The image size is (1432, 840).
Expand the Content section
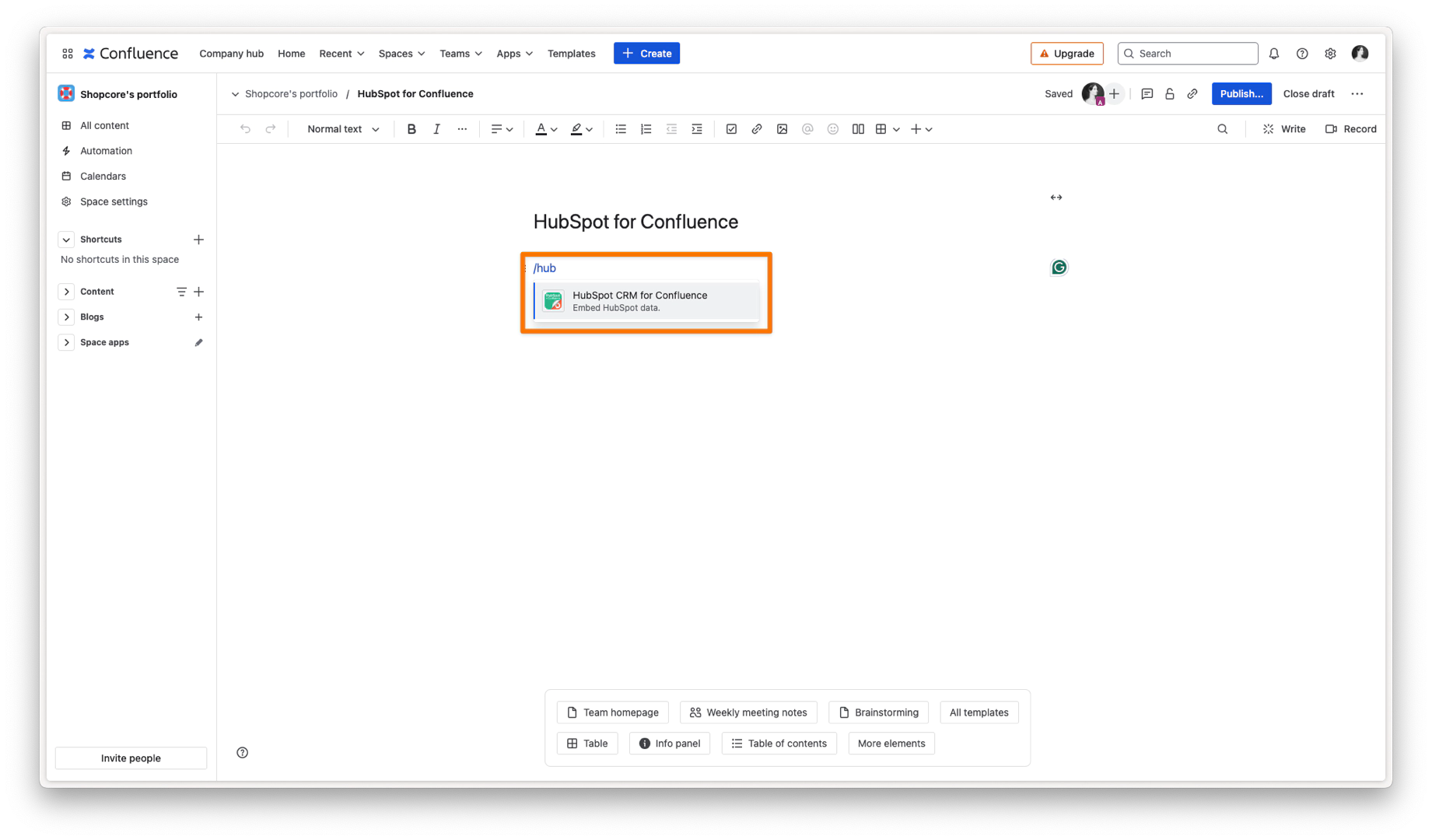tap(66, 292)
